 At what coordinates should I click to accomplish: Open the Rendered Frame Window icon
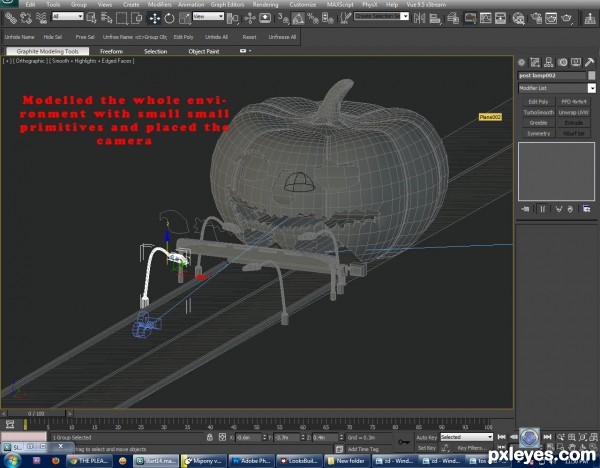pos(551,18)
